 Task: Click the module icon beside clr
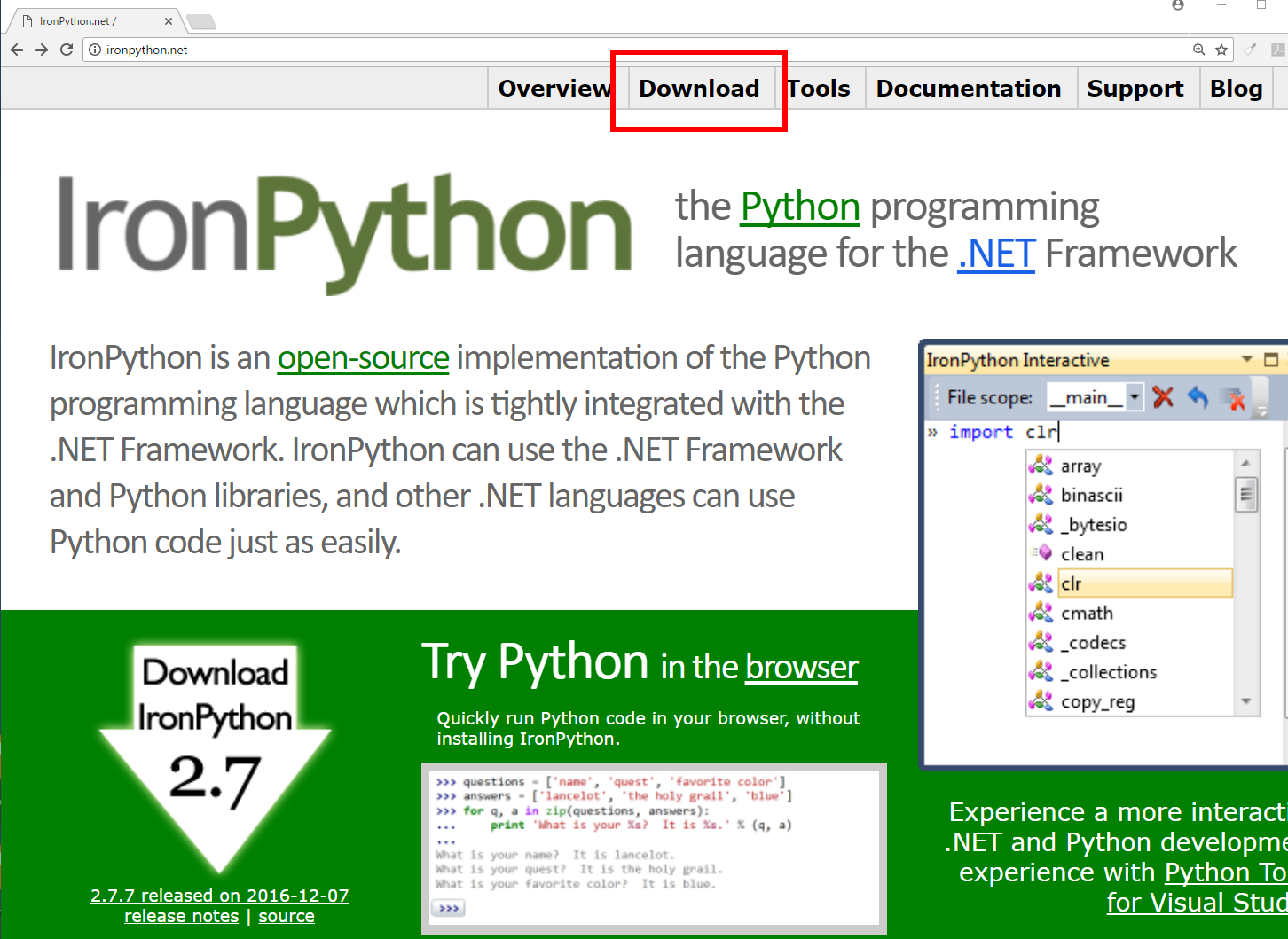[x=1041, y=583]
